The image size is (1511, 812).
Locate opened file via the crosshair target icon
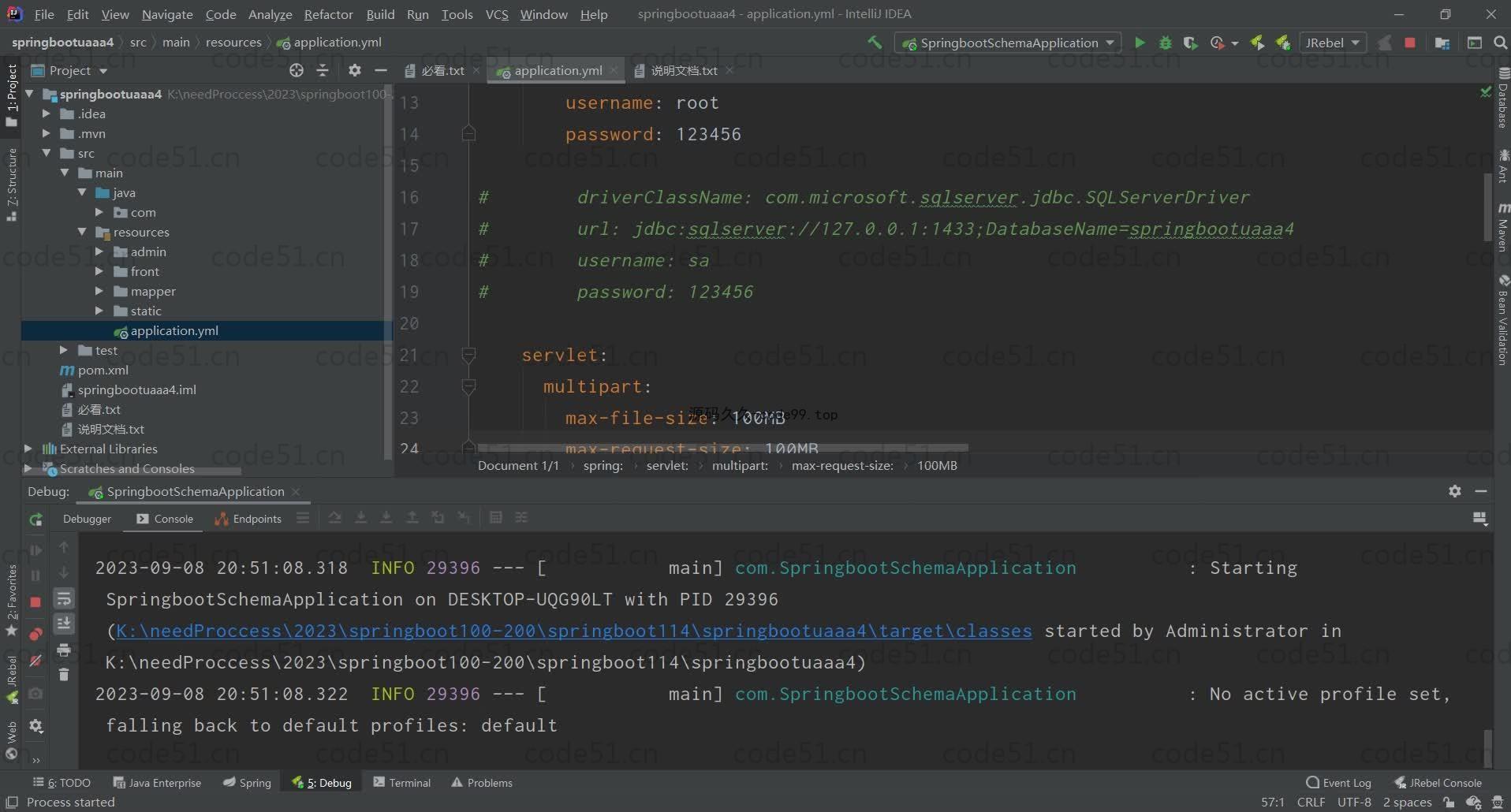tap(296, 70)
